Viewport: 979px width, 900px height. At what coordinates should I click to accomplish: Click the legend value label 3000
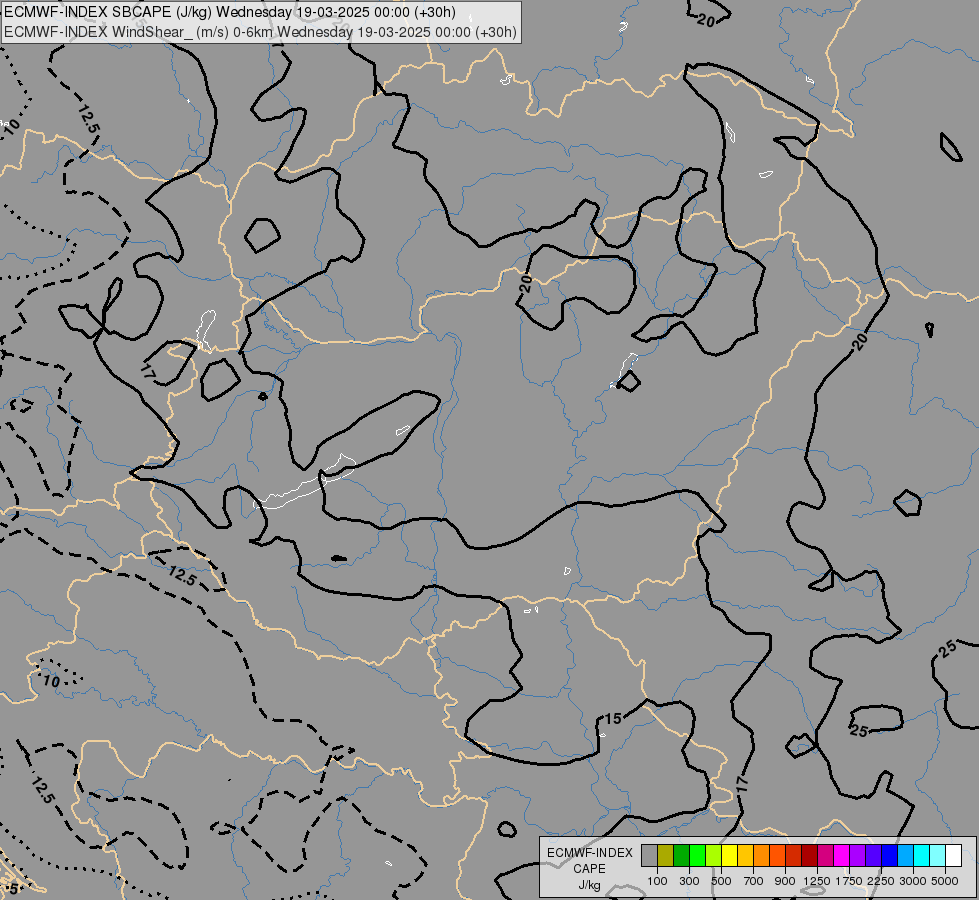point(913,881)
